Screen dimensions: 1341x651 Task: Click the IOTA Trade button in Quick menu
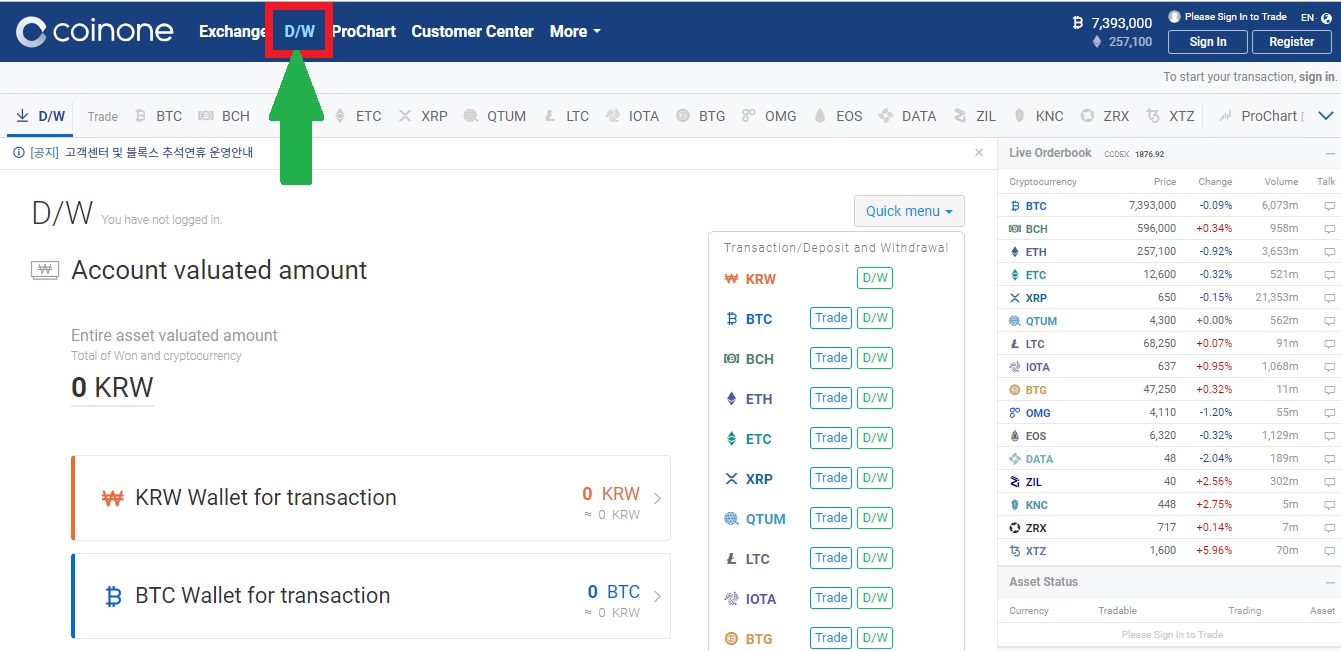[831, 599]
